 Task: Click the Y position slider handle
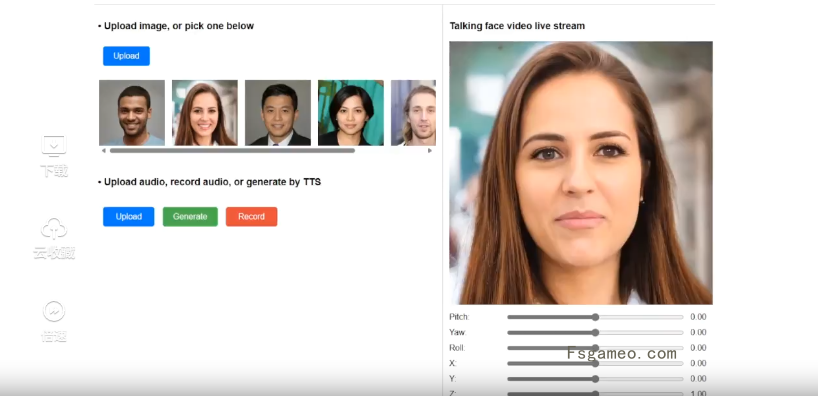pyautogui.click(x=595, y=379)
